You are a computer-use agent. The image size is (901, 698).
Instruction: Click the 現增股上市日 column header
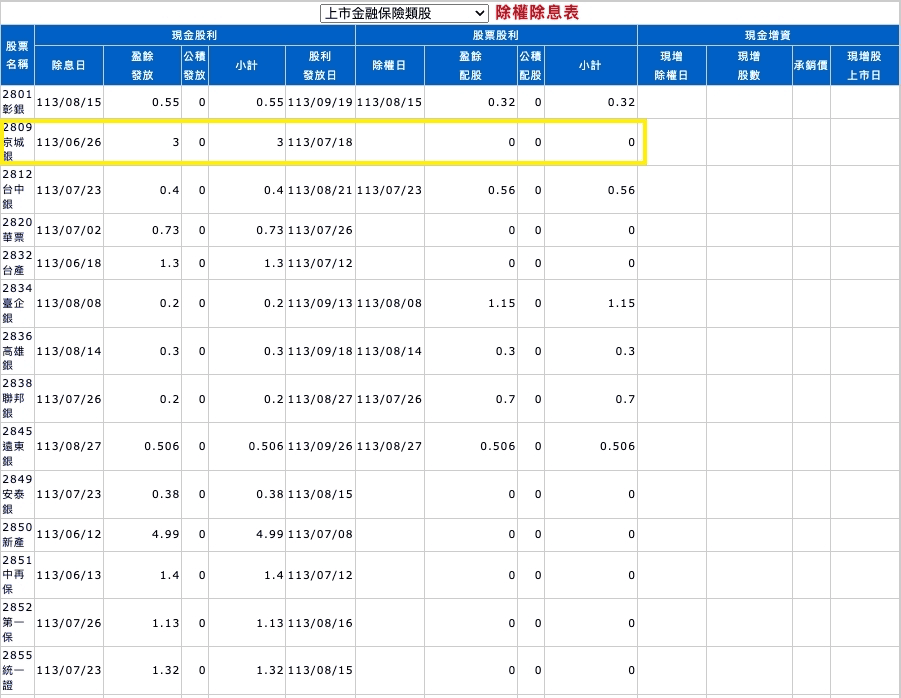(865, 65)
